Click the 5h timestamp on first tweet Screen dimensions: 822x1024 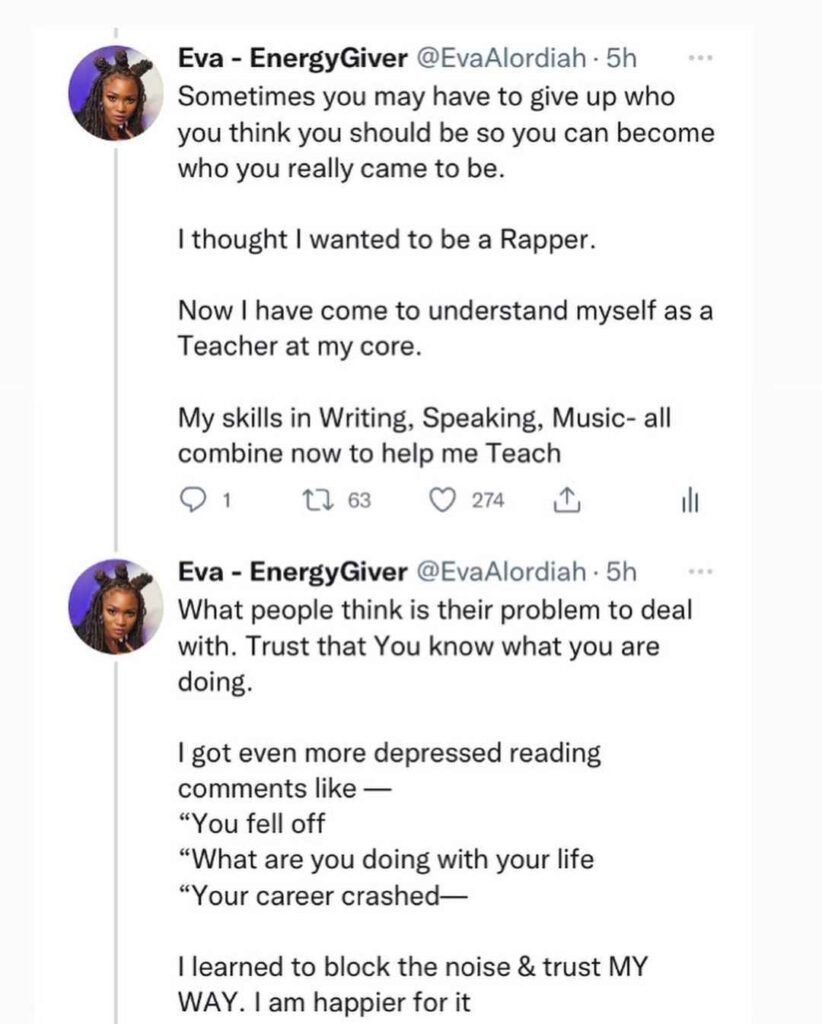pos(622,59)
